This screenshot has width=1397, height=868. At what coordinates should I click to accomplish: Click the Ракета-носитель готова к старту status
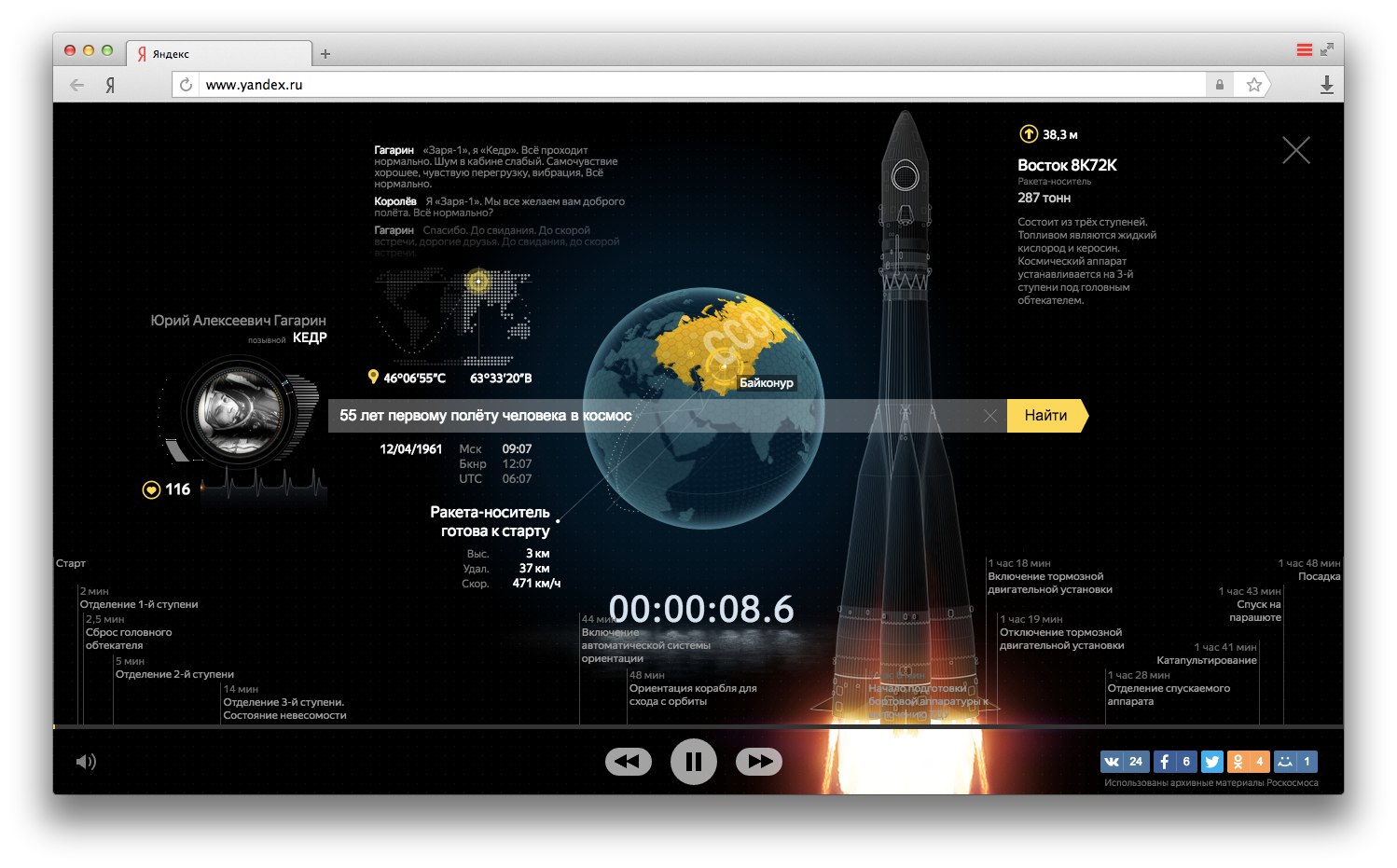pos(490,521)
